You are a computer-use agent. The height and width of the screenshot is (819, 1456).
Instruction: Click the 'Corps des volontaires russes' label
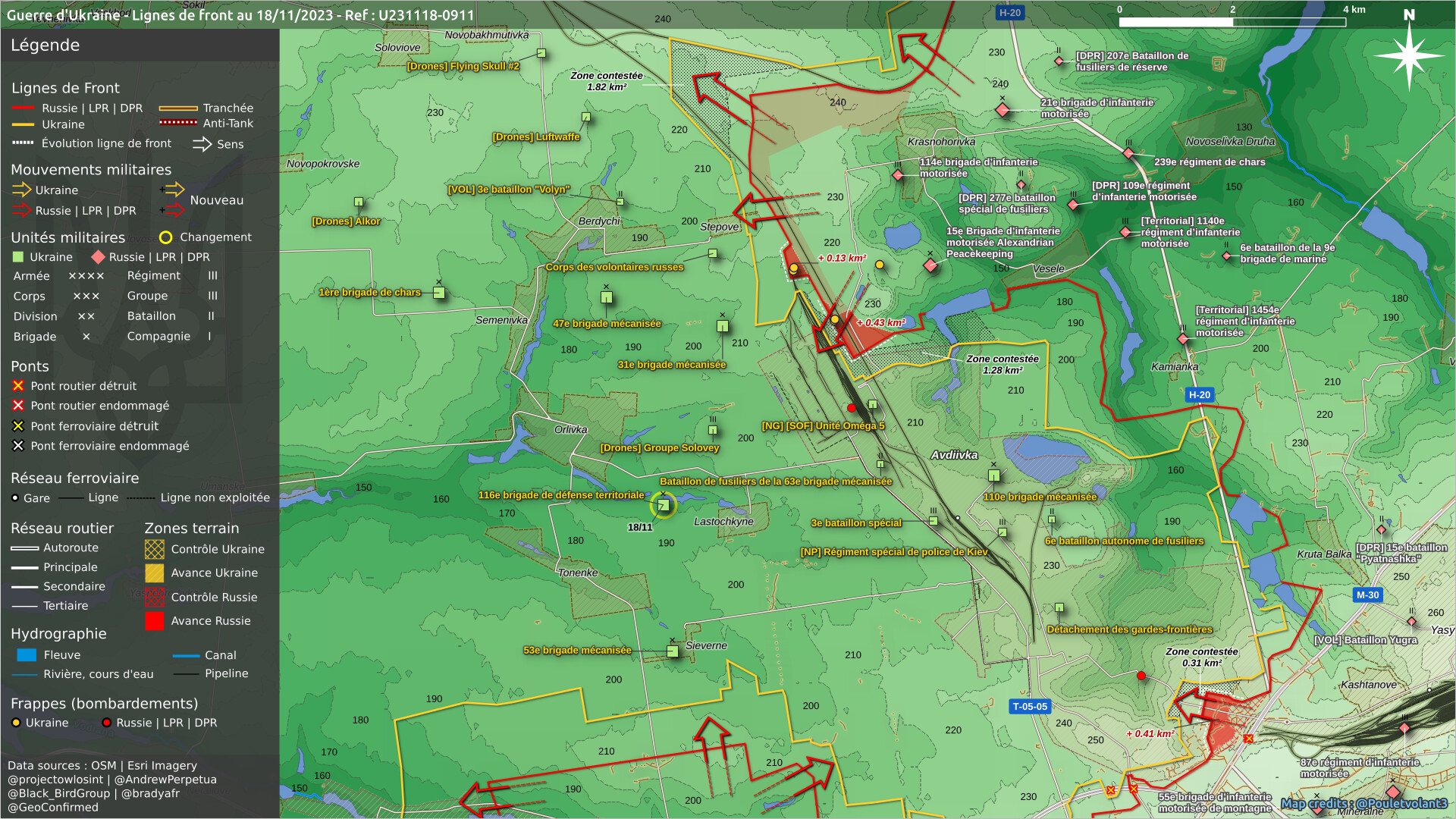tap(614, 267)
